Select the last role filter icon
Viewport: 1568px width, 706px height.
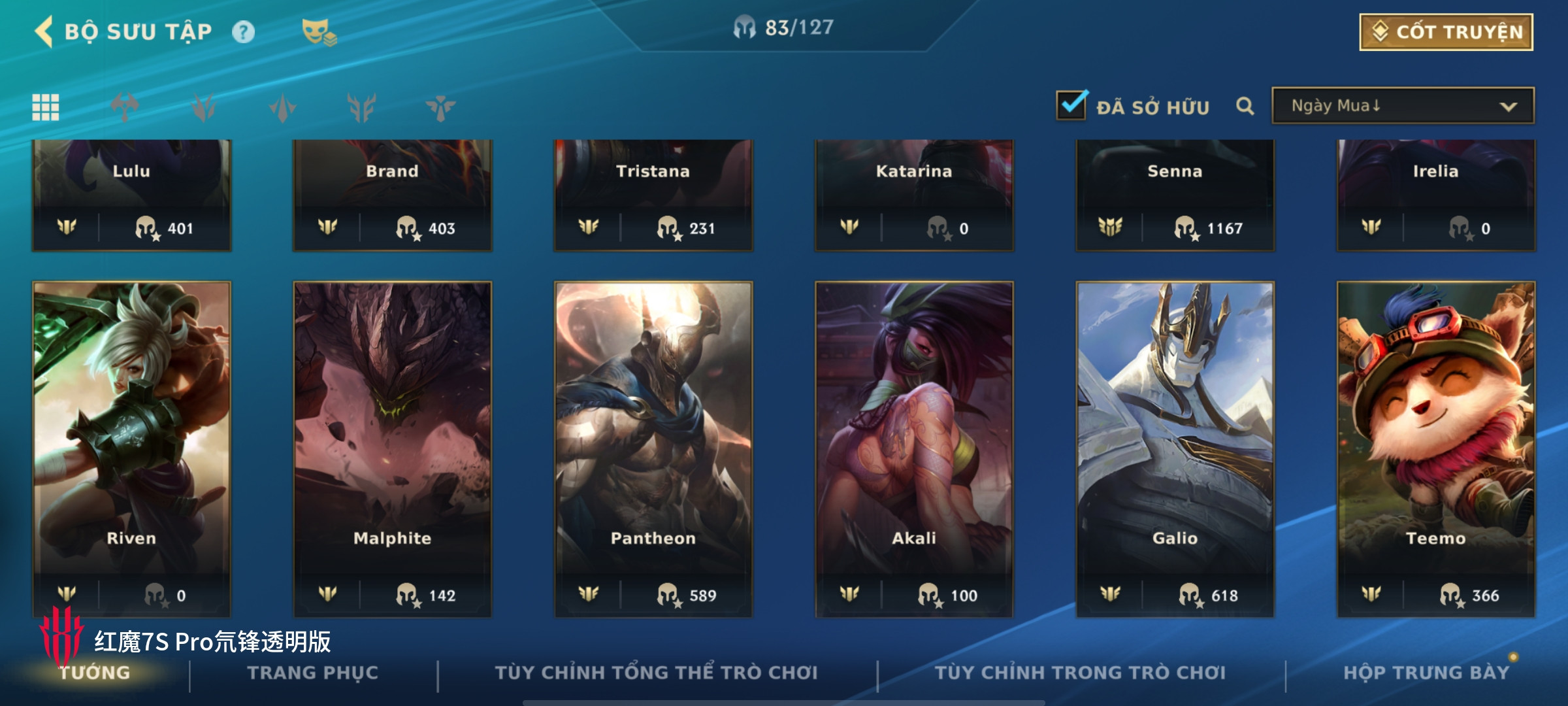(x=440, y=107)
